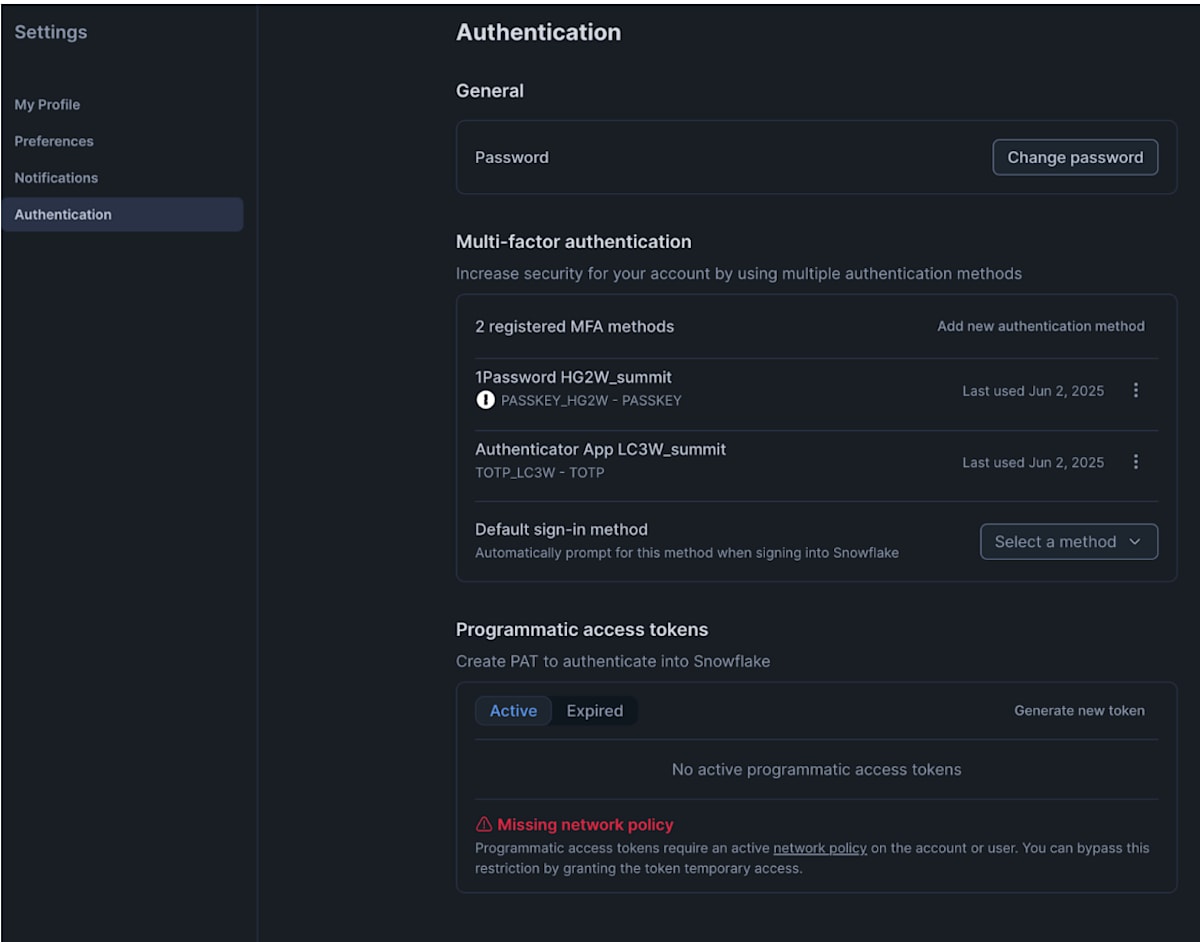Viewport: 1200px width, 942px height.
Task: Click the warning triangle icon for Missing network policy
Action: tap(484, 825)
